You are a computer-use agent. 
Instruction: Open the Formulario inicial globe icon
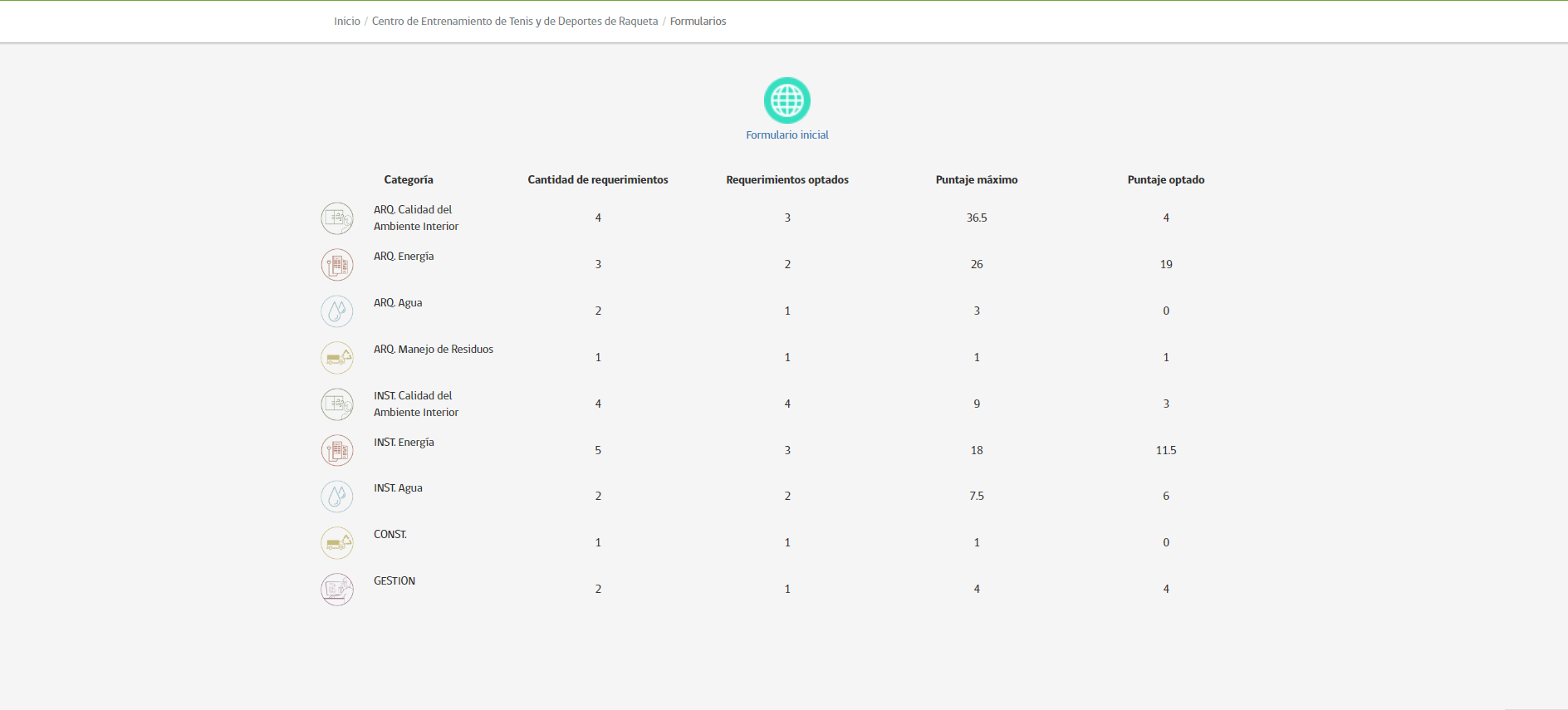pyautogui.click(x=787, y=100)
